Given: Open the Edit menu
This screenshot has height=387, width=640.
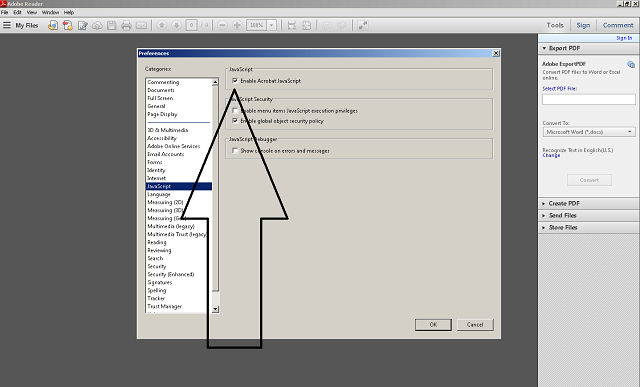Looking at the screenshot, I should [x=17, y=12].
